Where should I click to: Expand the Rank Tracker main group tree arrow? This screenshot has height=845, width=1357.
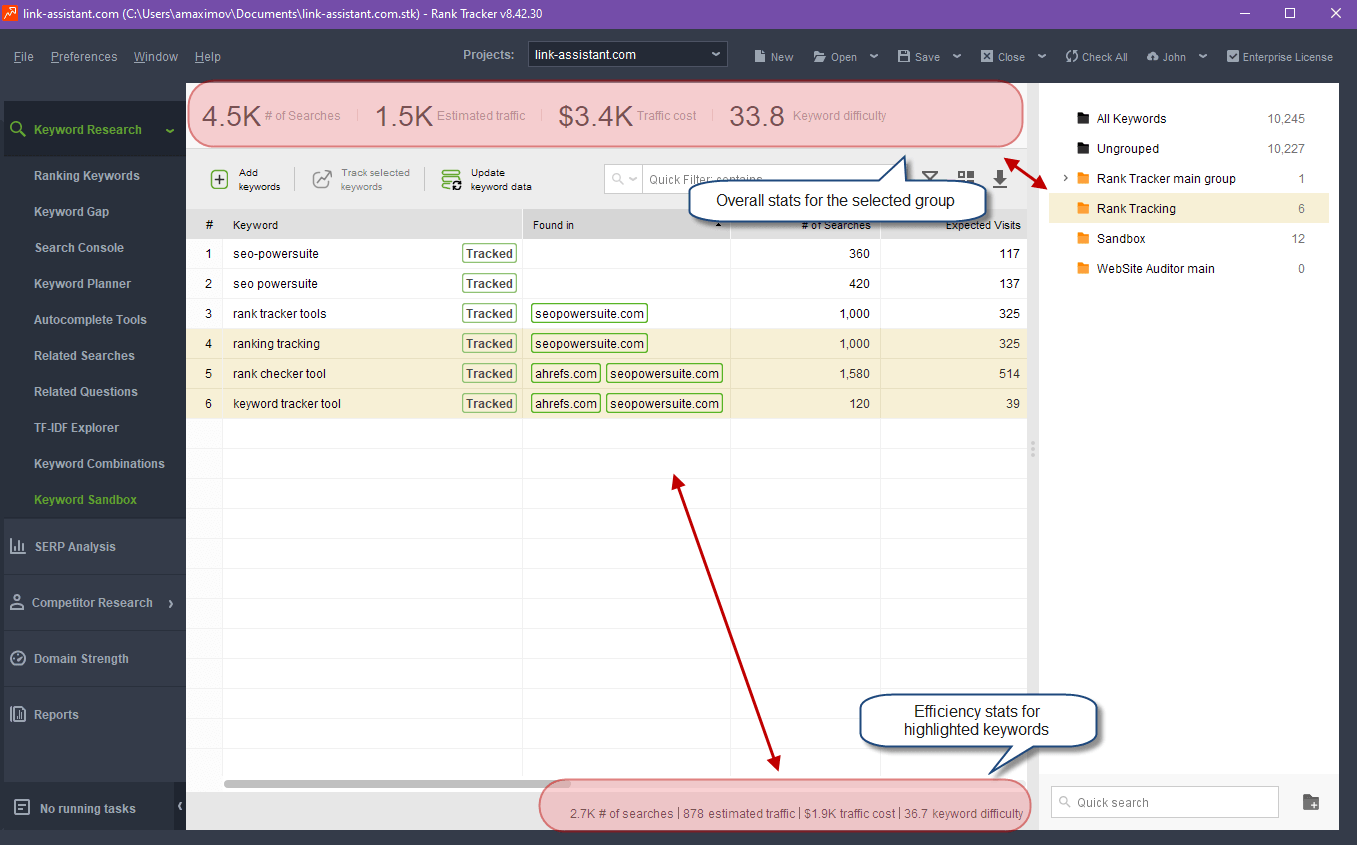[1065, 178]
